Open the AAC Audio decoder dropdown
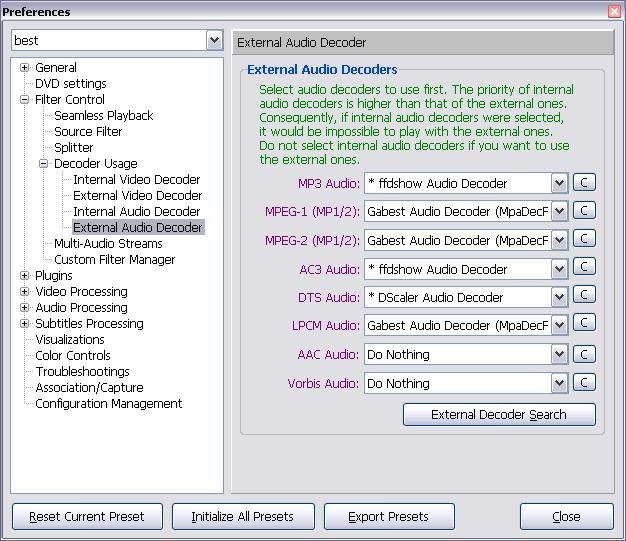 [560, 355]
